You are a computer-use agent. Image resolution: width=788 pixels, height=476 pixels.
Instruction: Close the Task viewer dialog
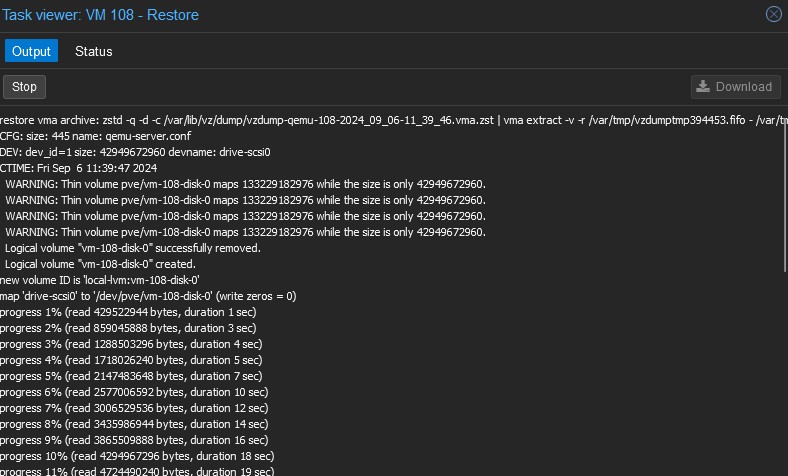773,14
